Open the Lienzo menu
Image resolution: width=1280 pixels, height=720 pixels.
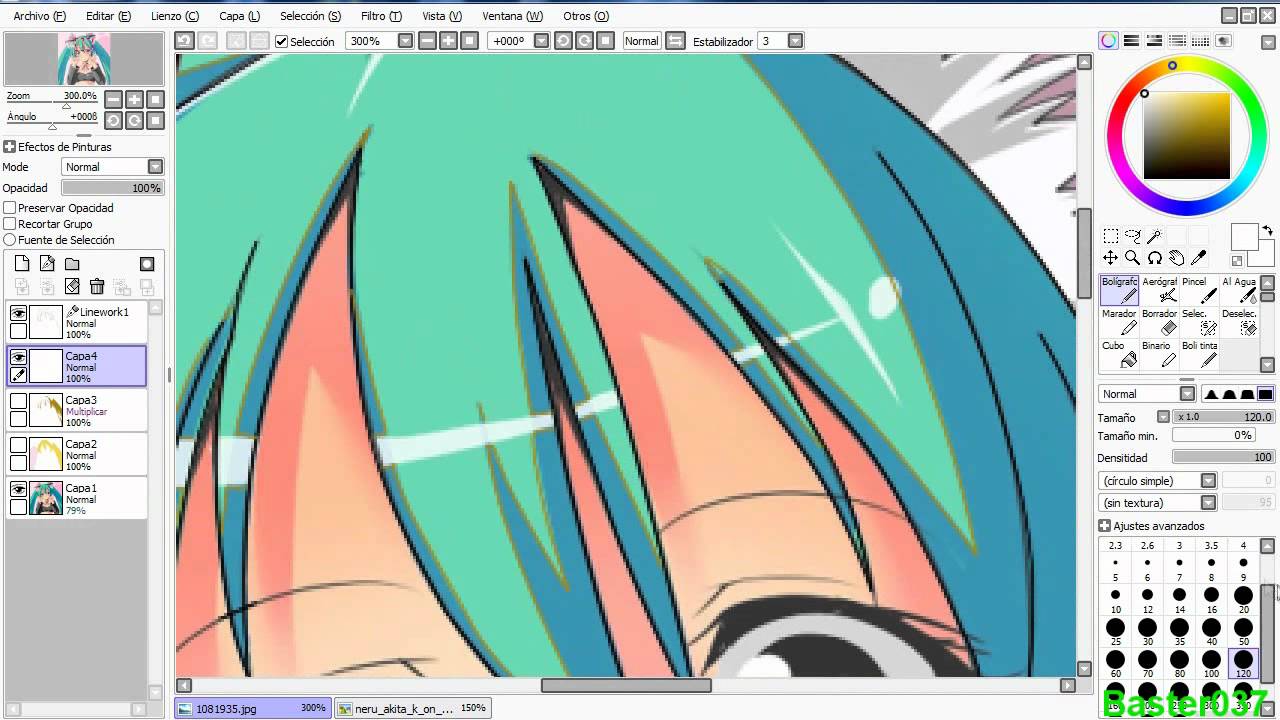[175, 16]
